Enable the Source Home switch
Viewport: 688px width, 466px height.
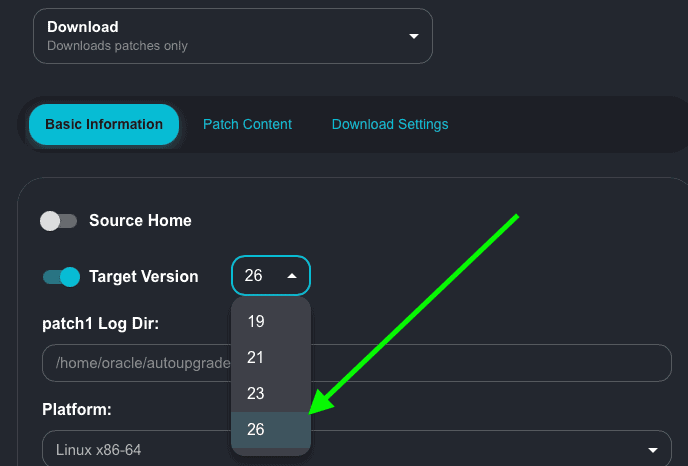(59, 221)
